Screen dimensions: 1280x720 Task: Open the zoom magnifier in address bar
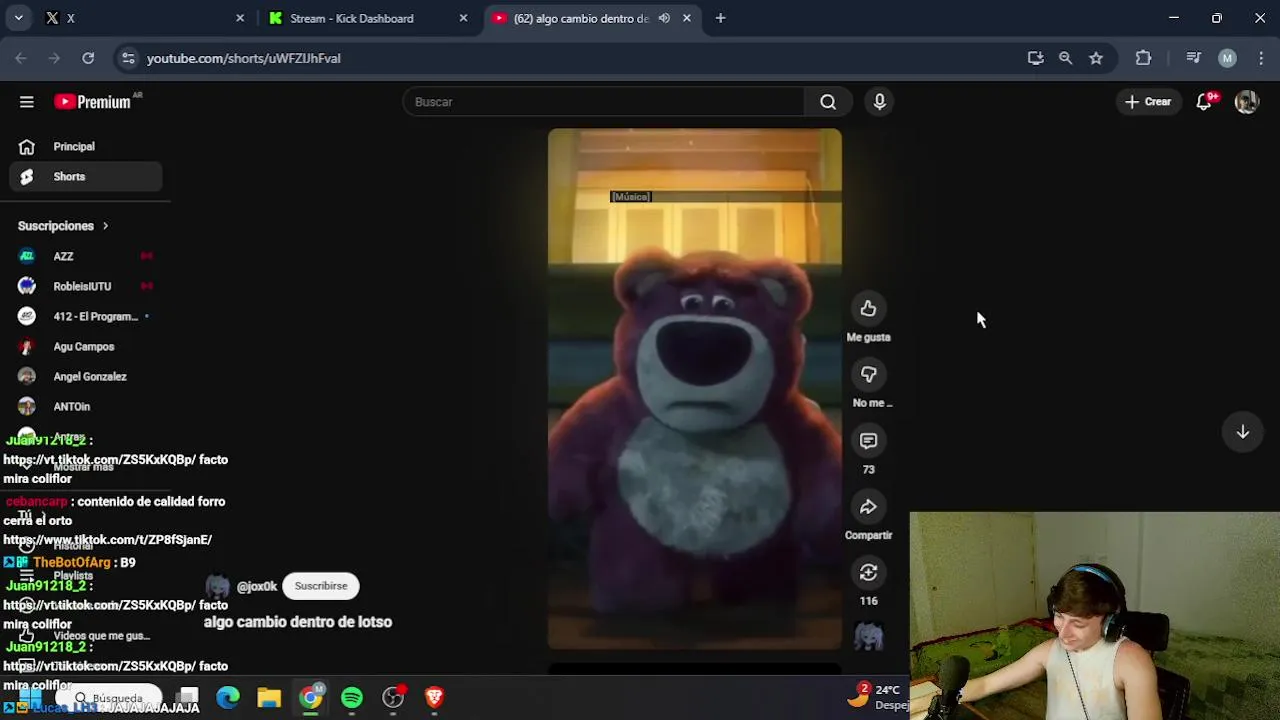pyautogui.click(x=1065, y=58)
